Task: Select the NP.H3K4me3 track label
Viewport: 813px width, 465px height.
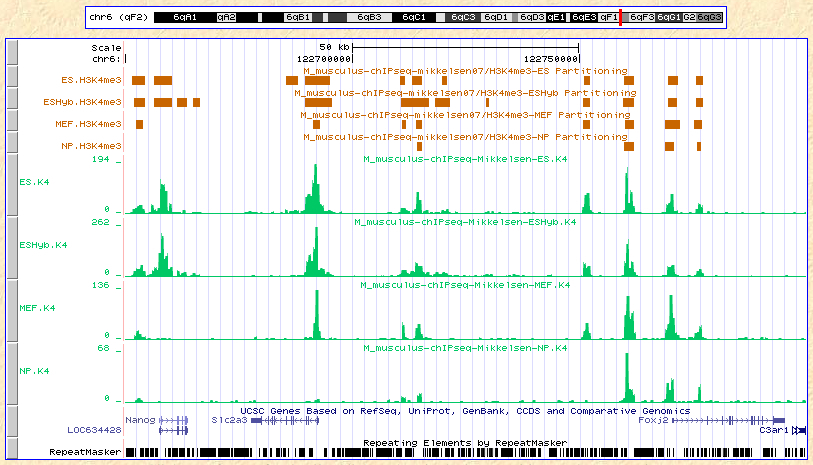Action: point(92,146)
